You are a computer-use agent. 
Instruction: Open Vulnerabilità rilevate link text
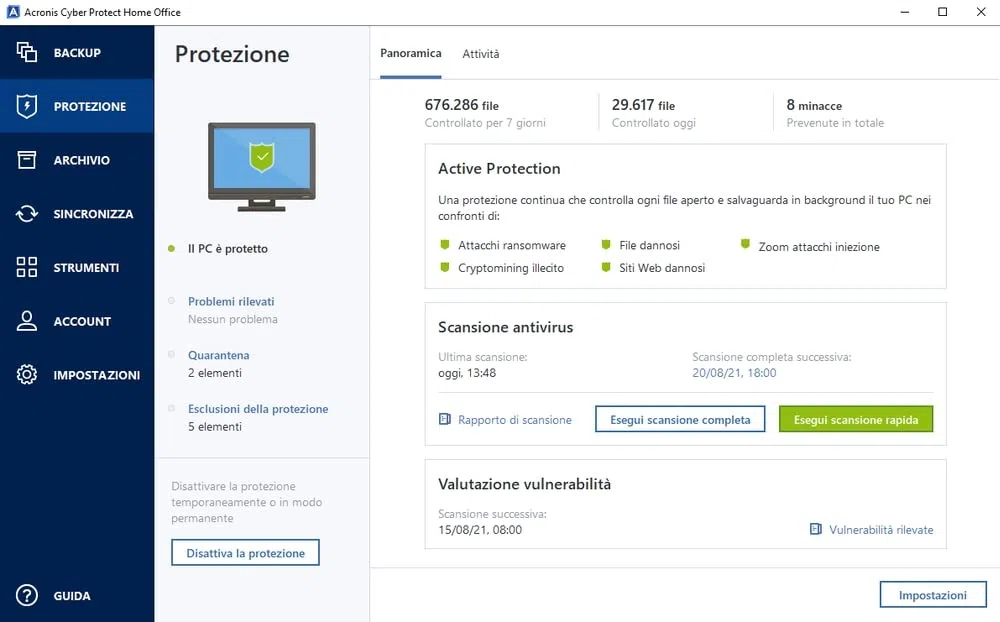coord(881,529)
